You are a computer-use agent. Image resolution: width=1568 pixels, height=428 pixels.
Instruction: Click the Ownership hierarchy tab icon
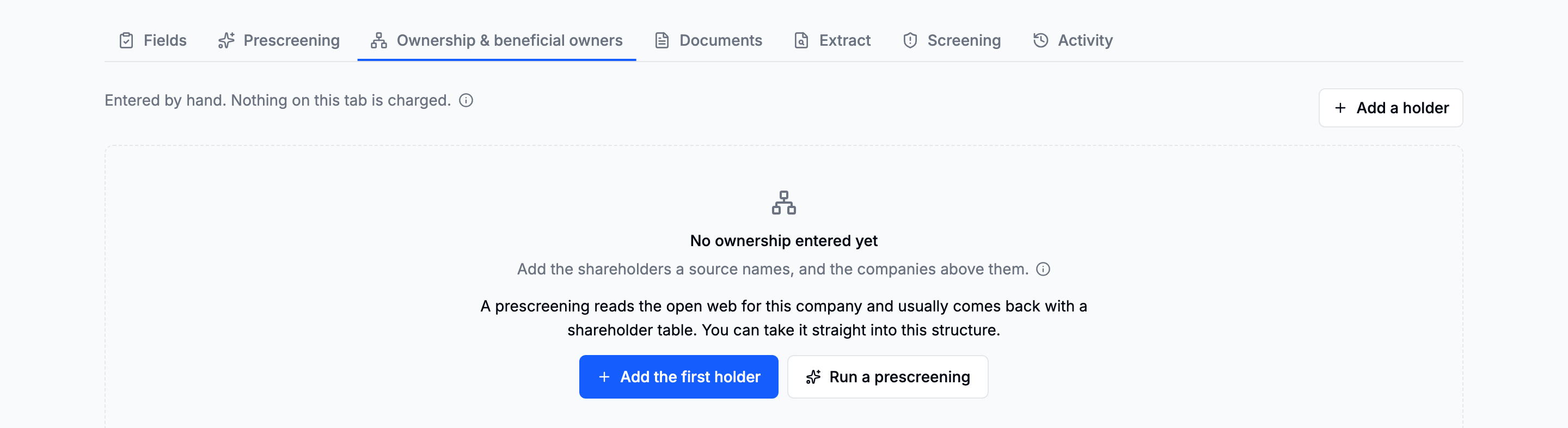click(378, 40)
